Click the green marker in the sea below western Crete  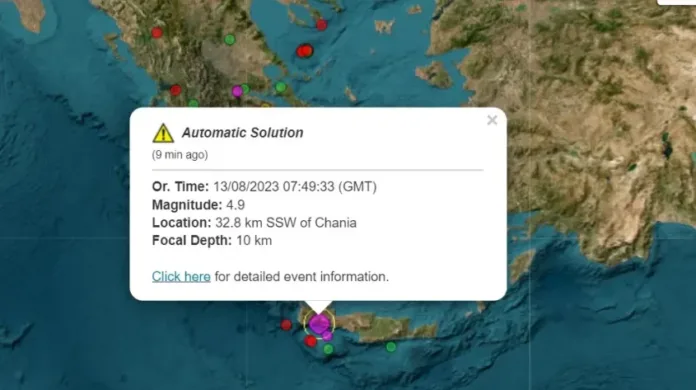pyautogui.click(x=328, y=349)
